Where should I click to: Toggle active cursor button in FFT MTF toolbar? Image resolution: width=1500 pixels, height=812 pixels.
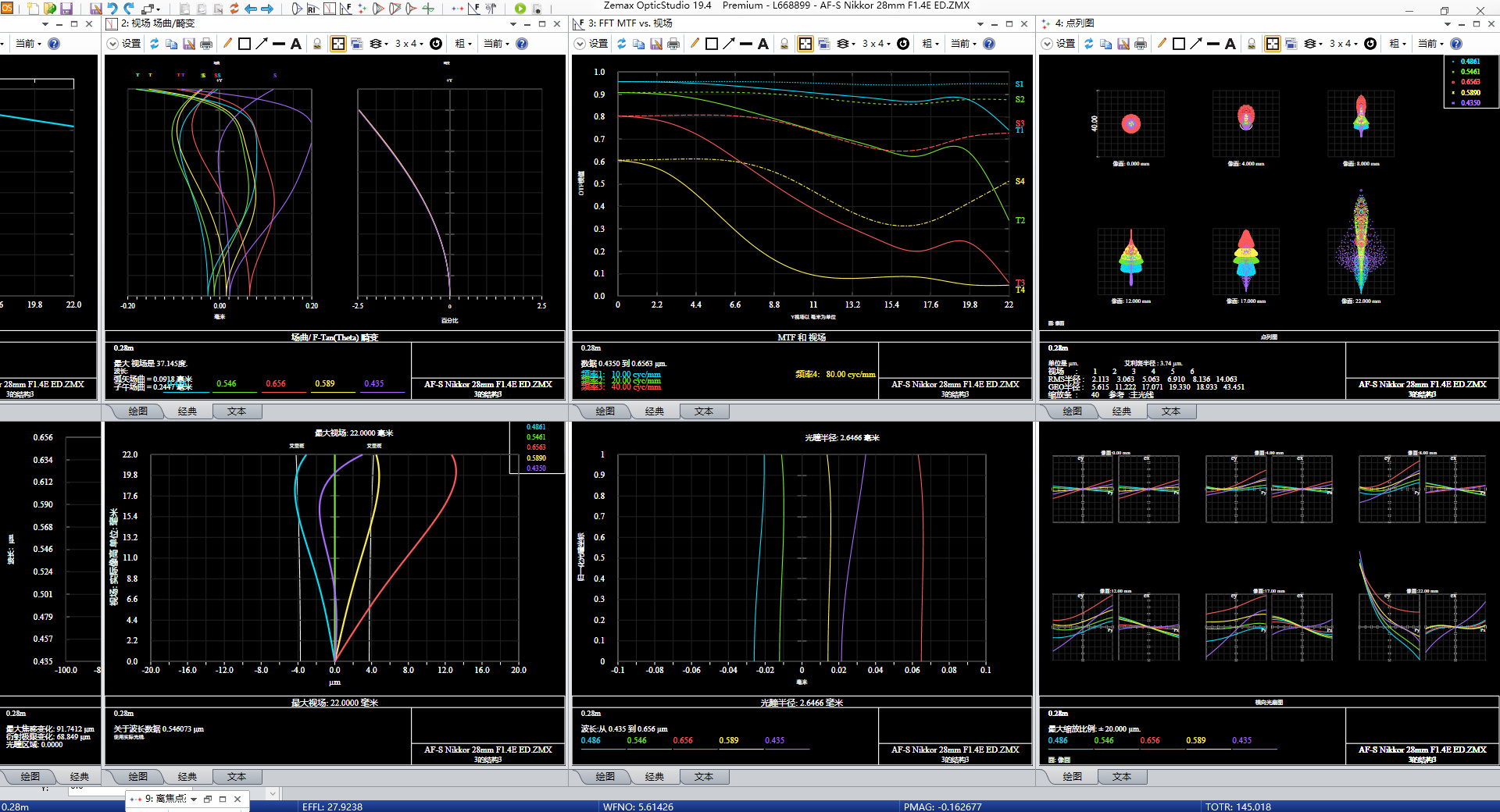tap(805, 44)
